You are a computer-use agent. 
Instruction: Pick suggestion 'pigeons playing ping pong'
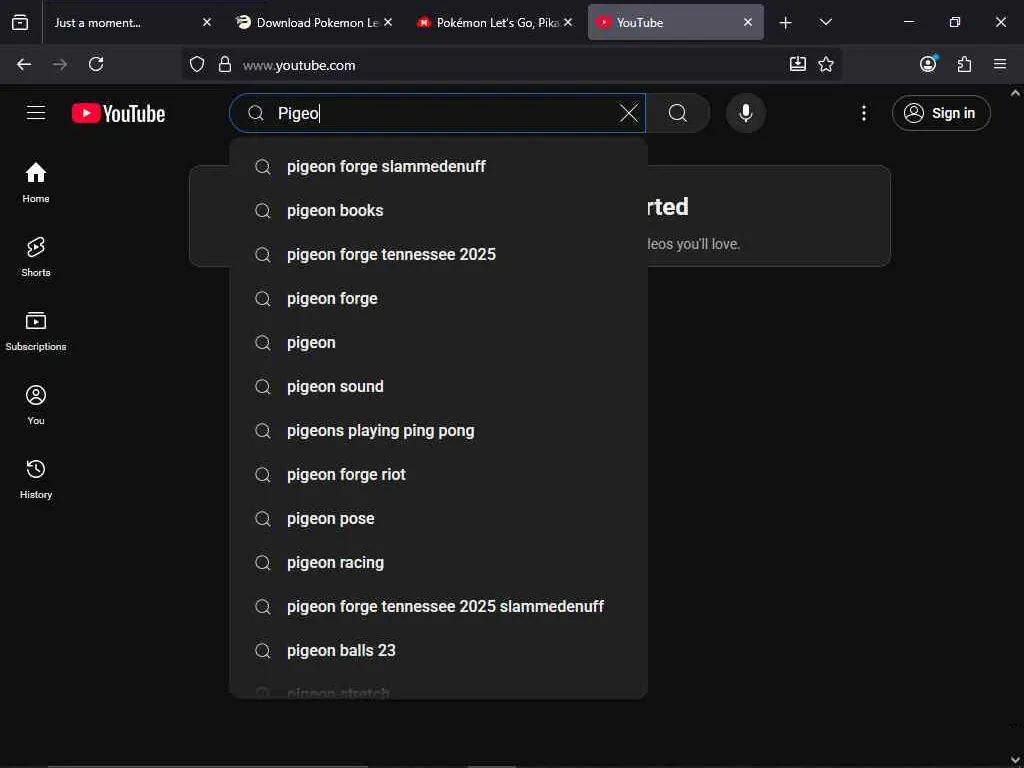tap(438, 430)
